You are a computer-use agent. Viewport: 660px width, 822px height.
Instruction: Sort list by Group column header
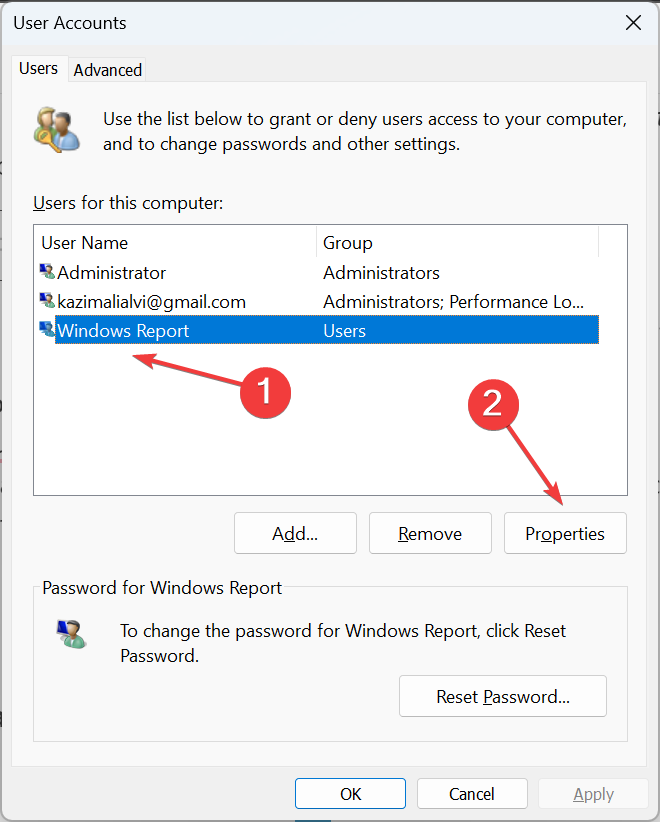[x=457, y=243]
